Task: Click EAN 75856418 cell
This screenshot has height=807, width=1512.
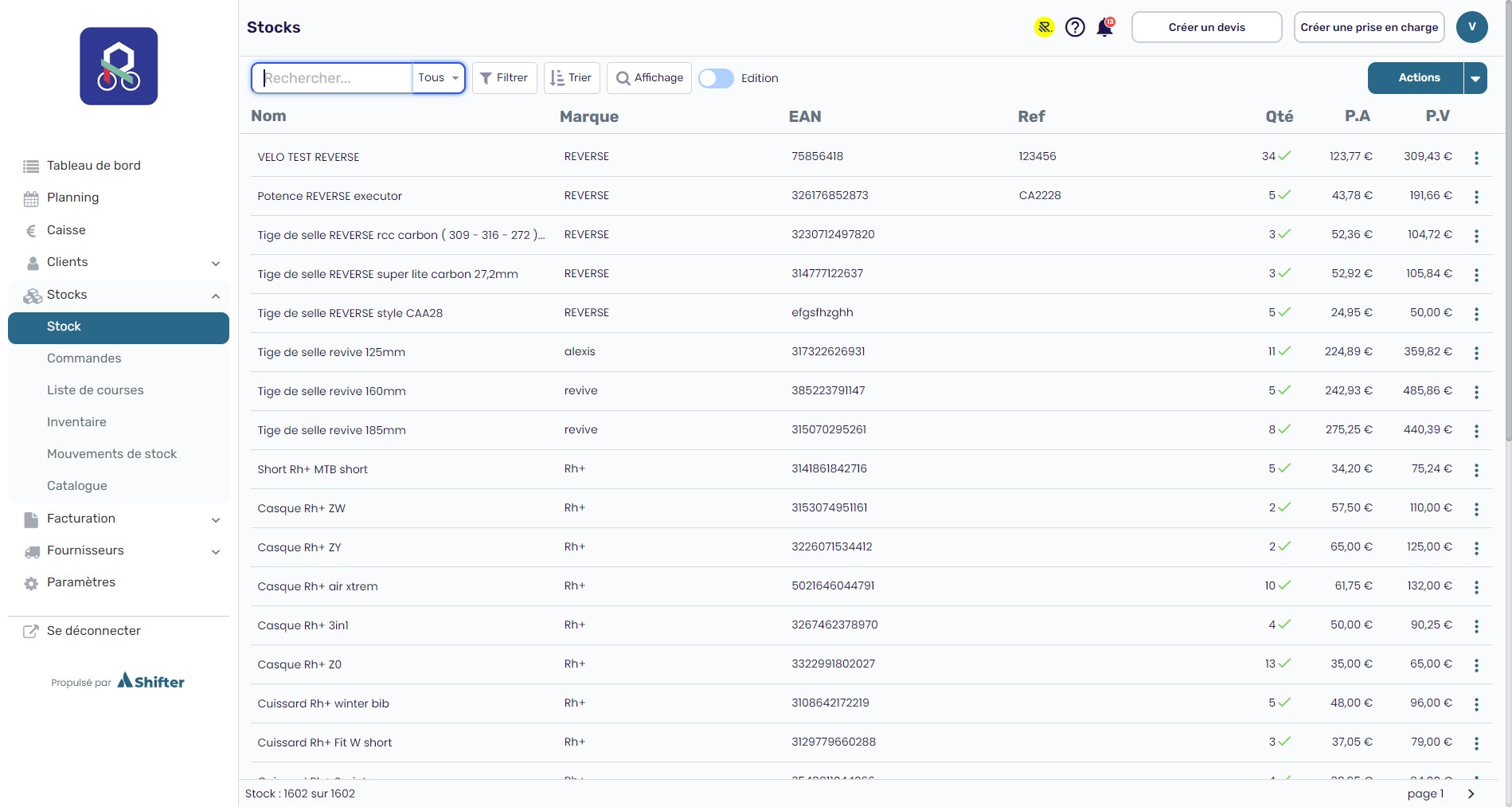Action: (817, 156)
